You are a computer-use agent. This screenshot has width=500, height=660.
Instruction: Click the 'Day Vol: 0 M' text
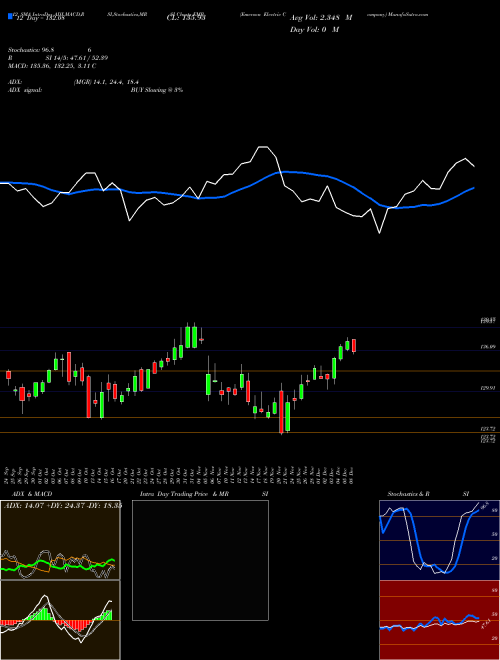click(314, 30)
